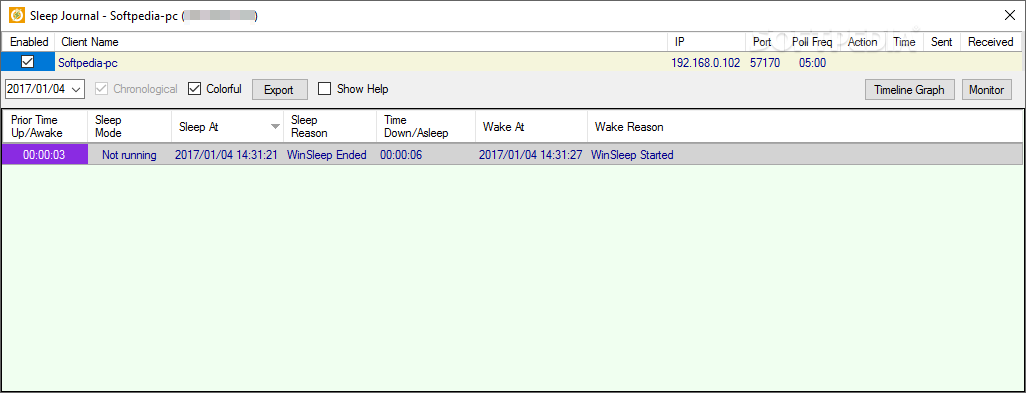This screenshot has height=393, width=1026.
Task: Click the Time column header in client list
Action: (904, 42)
